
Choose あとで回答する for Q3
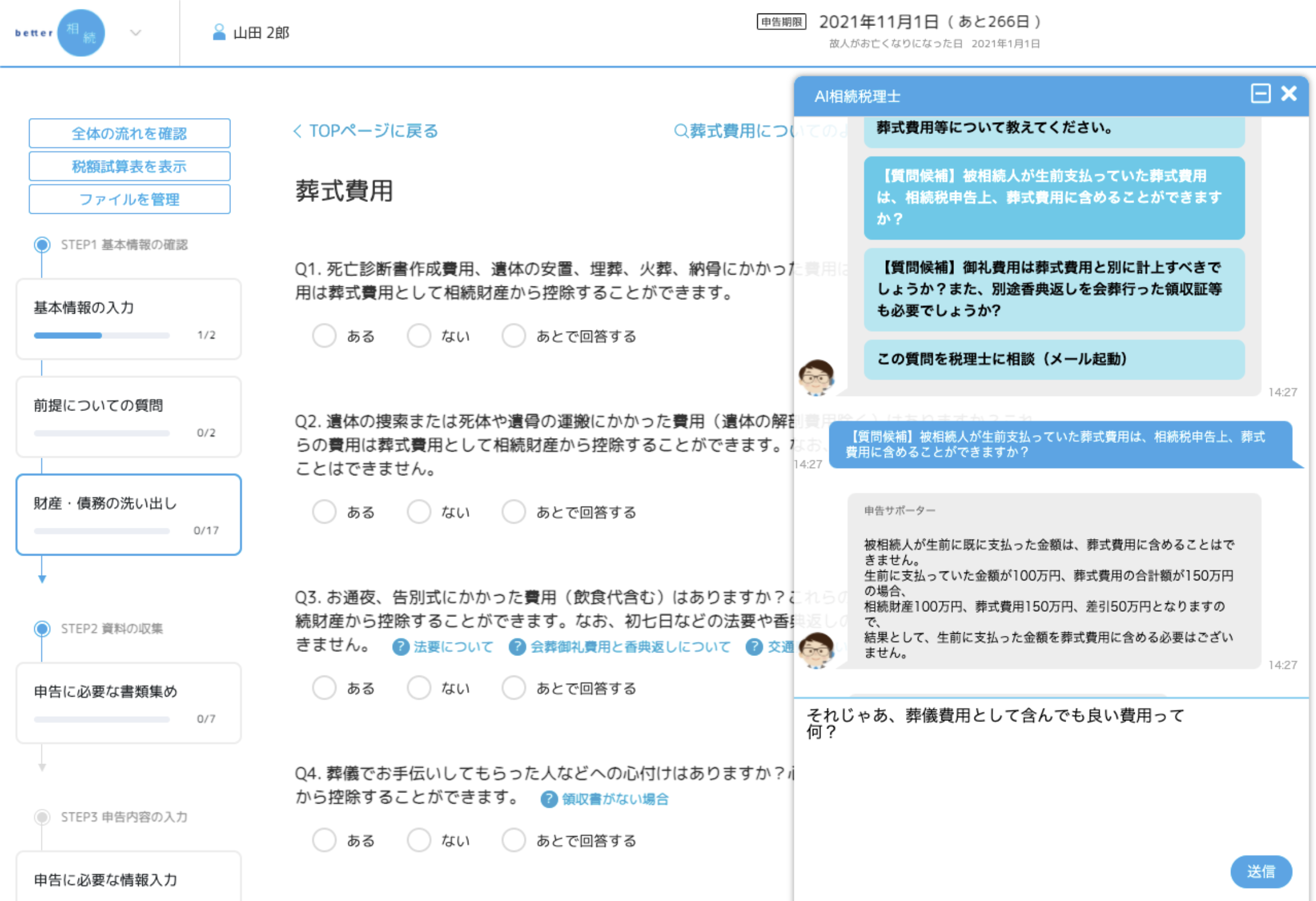[513, 687]
